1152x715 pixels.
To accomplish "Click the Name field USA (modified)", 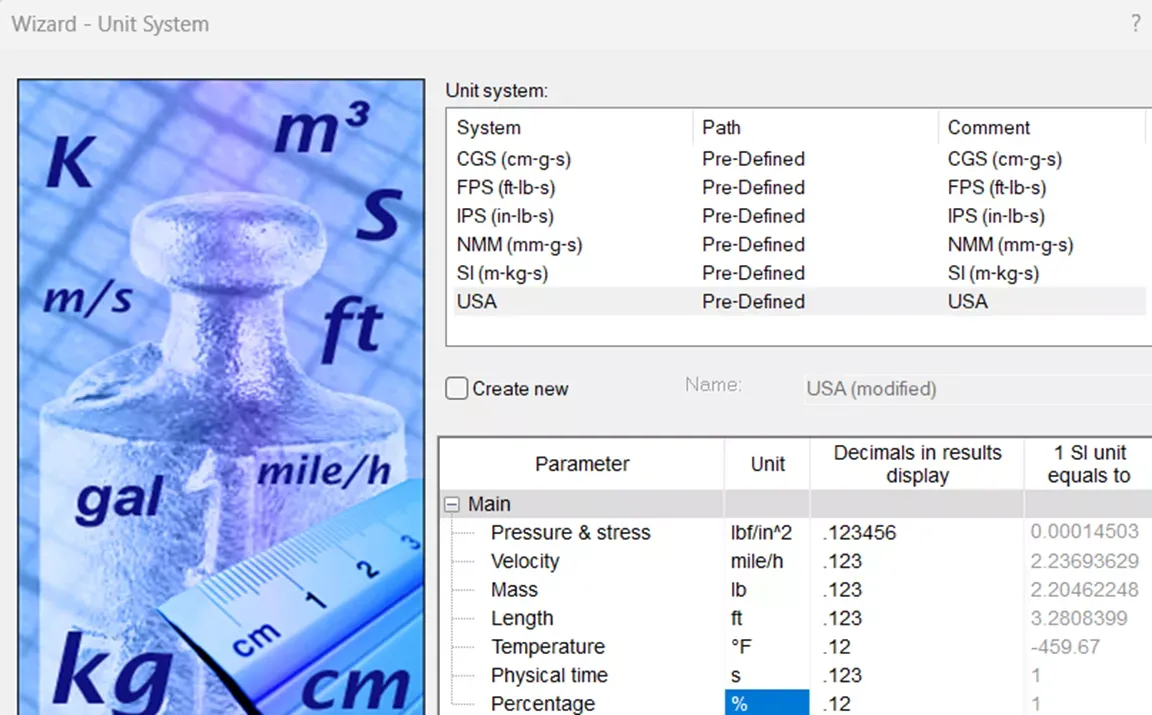I will click(977, 388).
